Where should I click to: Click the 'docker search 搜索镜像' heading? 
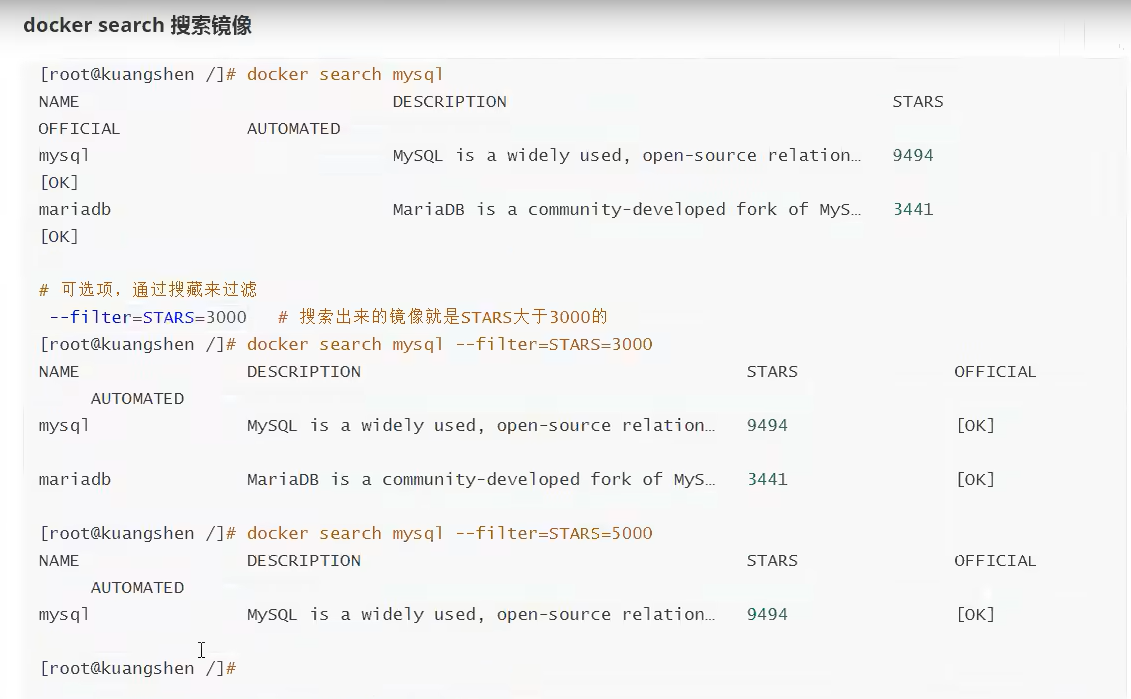(x=137, y=25)
